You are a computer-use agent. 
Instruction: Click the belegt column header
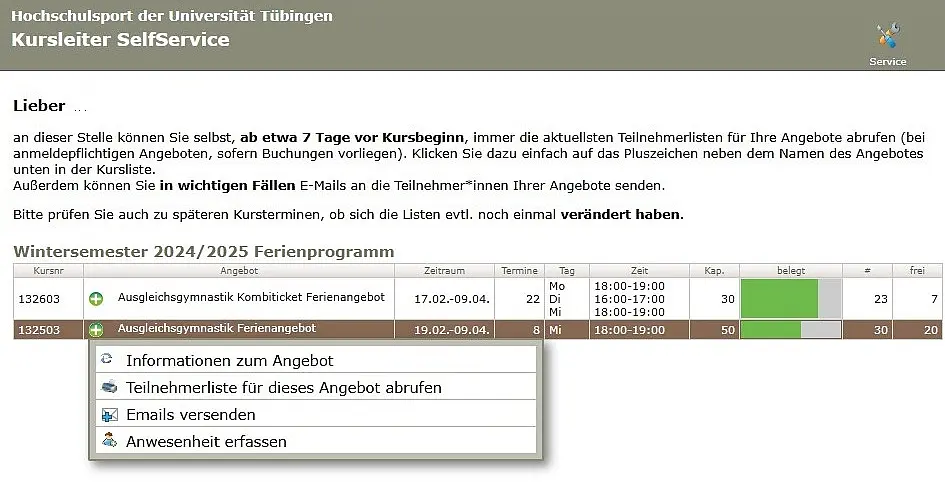791,271
